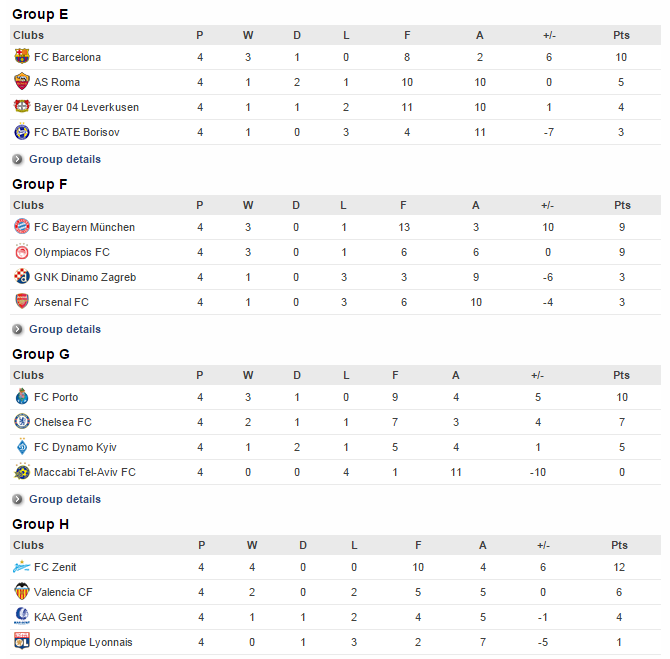Click the AS Roma club crest
Image resolution: width=670 pixels, height=659 pixels.
pyautogui.click(x=22, y=82)
